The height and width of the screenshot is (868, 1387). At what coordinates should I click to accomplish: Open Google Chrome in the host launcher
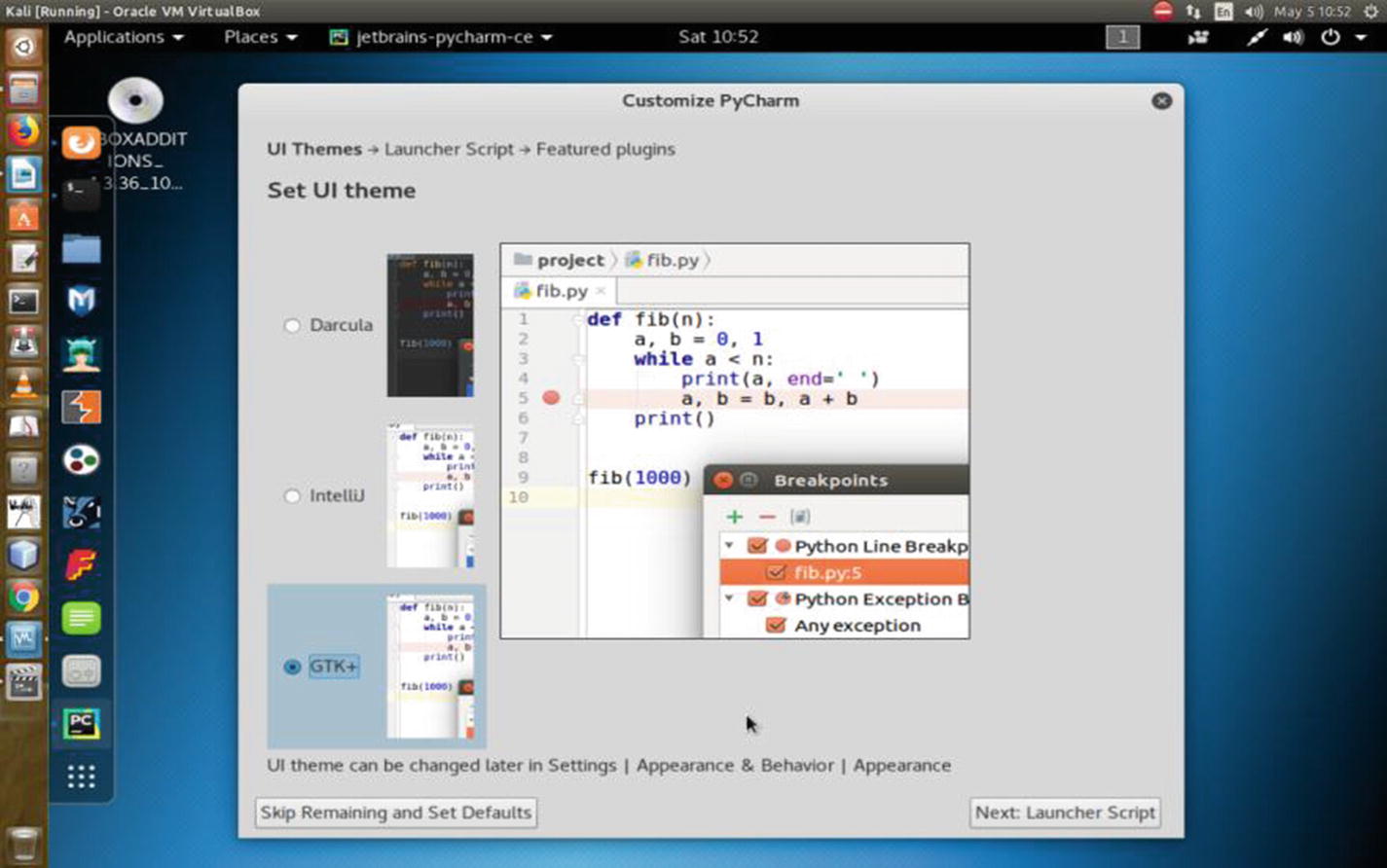click(x=23, y=597)
